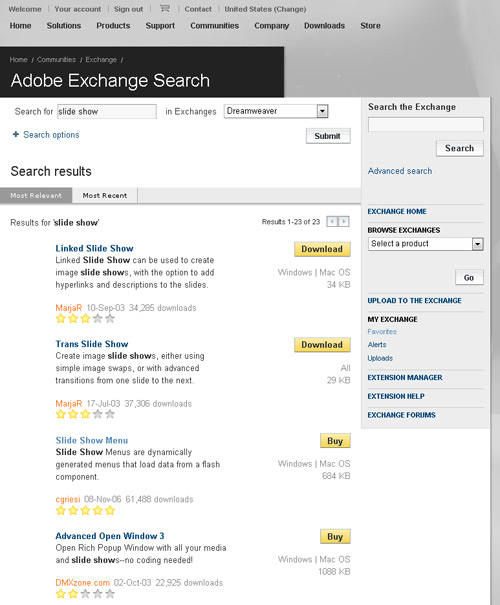The height and width of the screenshot is (605, 500).
Task: Go to next results page arrow
Action: (x=344, y=221)
